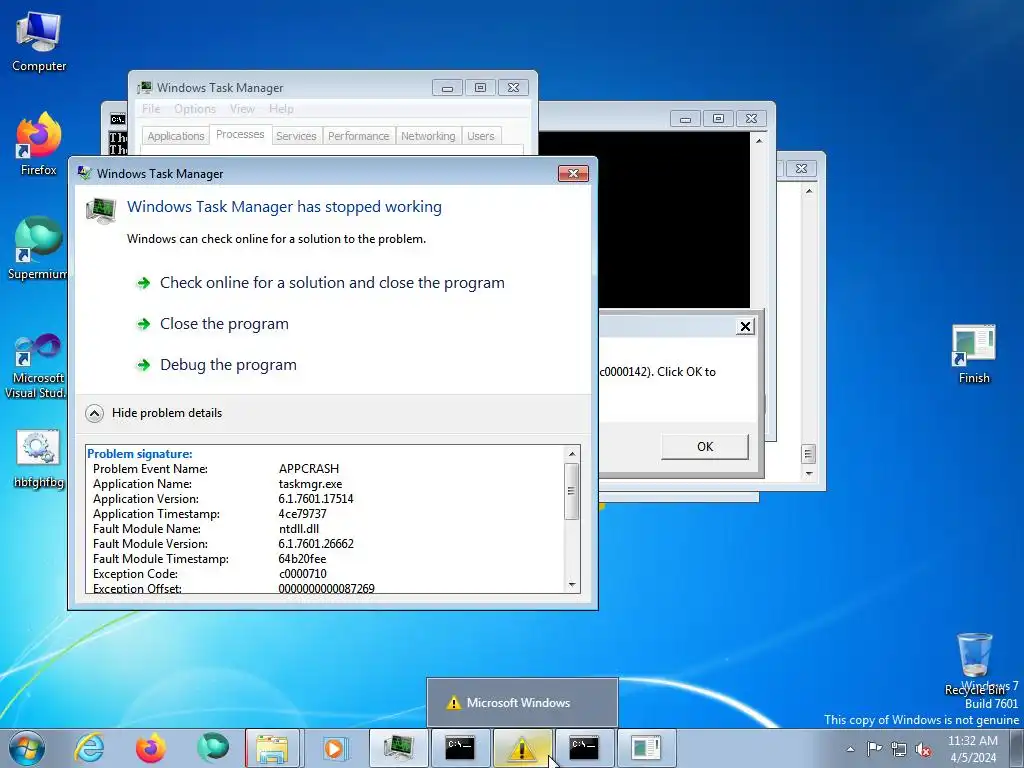
Task: Switch to the Processes tab
Action: [240, 134]
